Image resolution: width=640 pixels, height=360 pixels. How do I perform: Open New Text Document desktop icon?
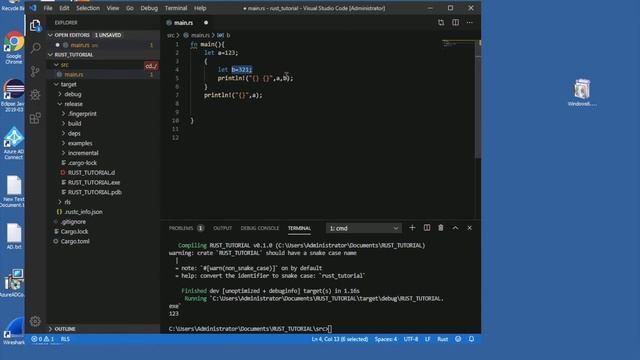14,191
